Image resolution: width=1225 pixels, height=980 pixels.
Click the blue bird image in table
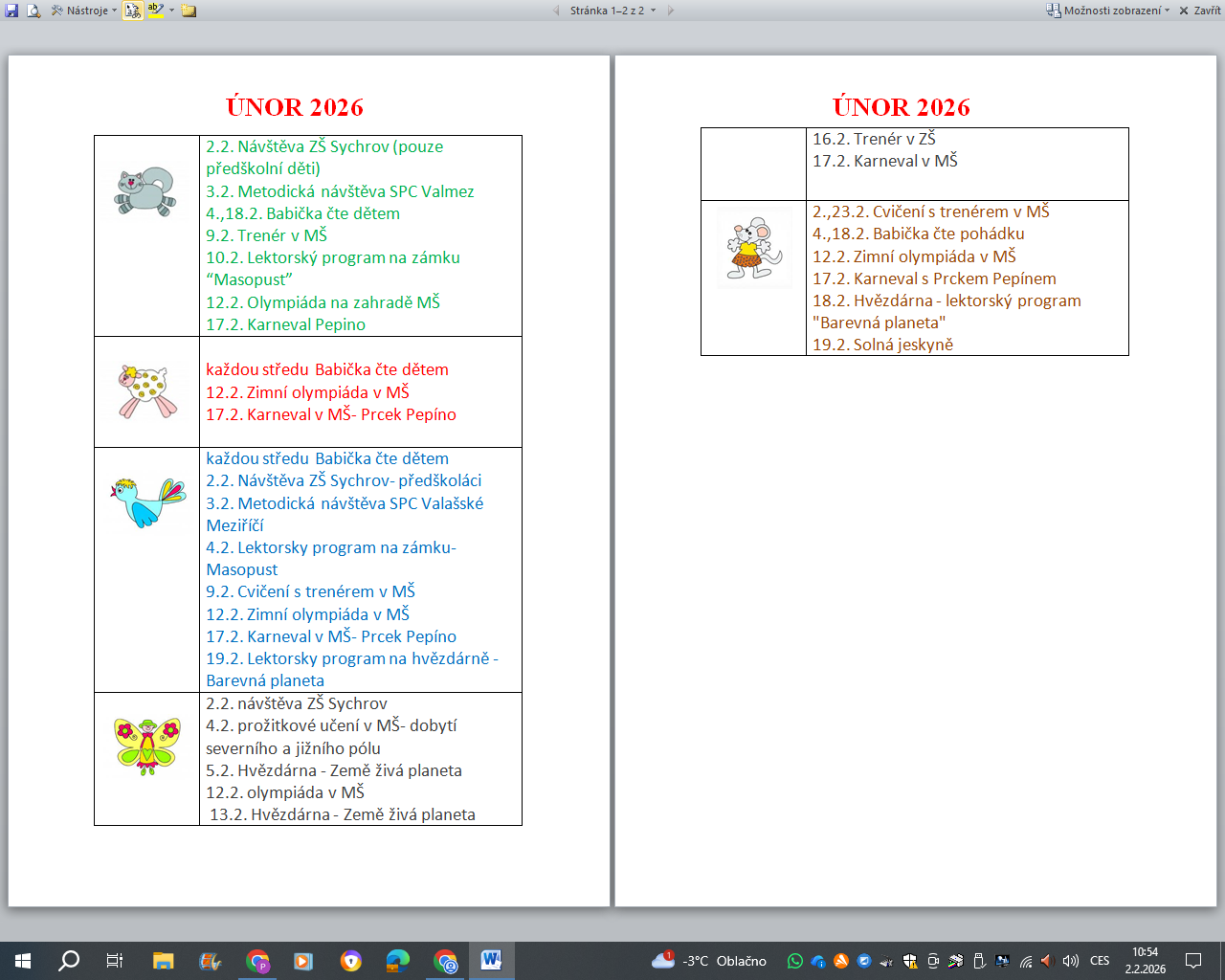[147, 502]
